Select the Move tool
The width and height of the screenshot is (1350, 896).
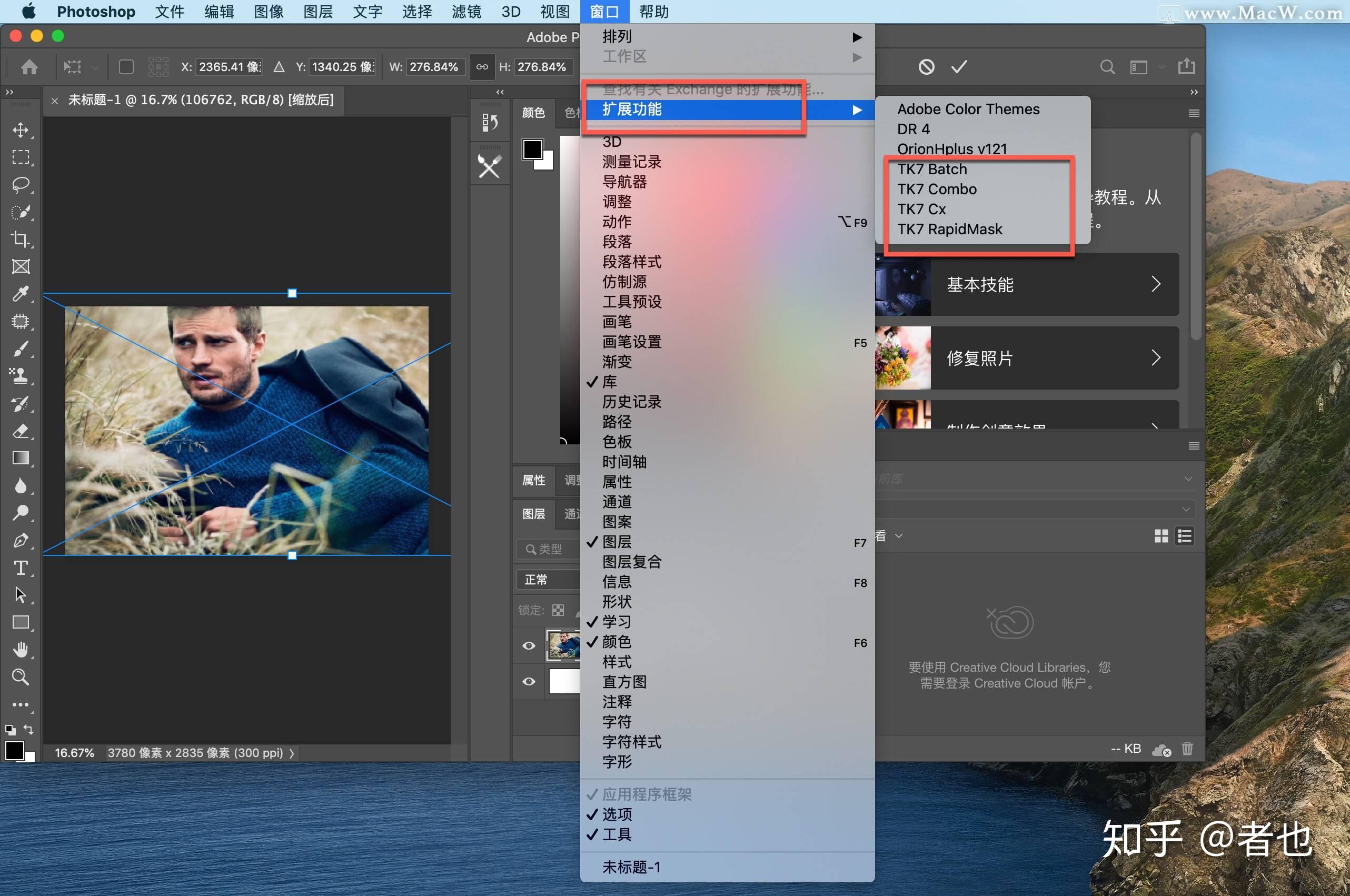point(22,130)
